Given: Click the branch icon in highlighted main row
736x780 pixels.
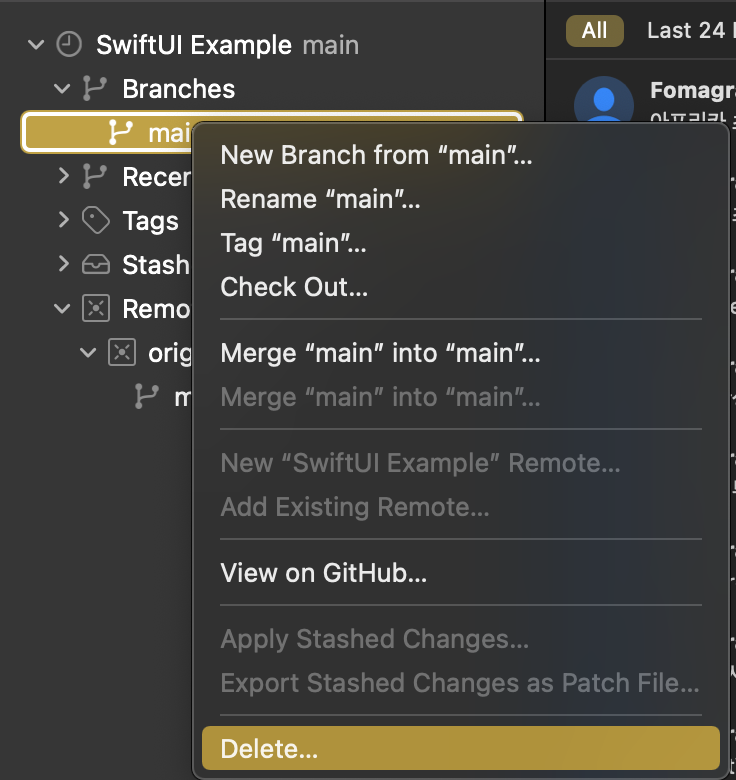Looking at the screenshot, I should [120, 133].
